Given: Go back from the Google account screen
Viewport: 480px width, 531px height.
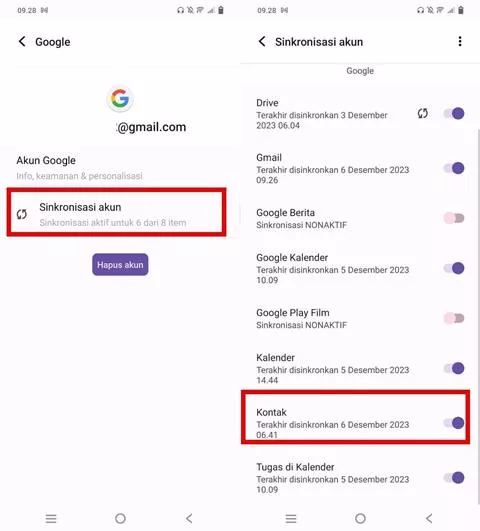Looking at the screenshot, I should coord(22,42).
